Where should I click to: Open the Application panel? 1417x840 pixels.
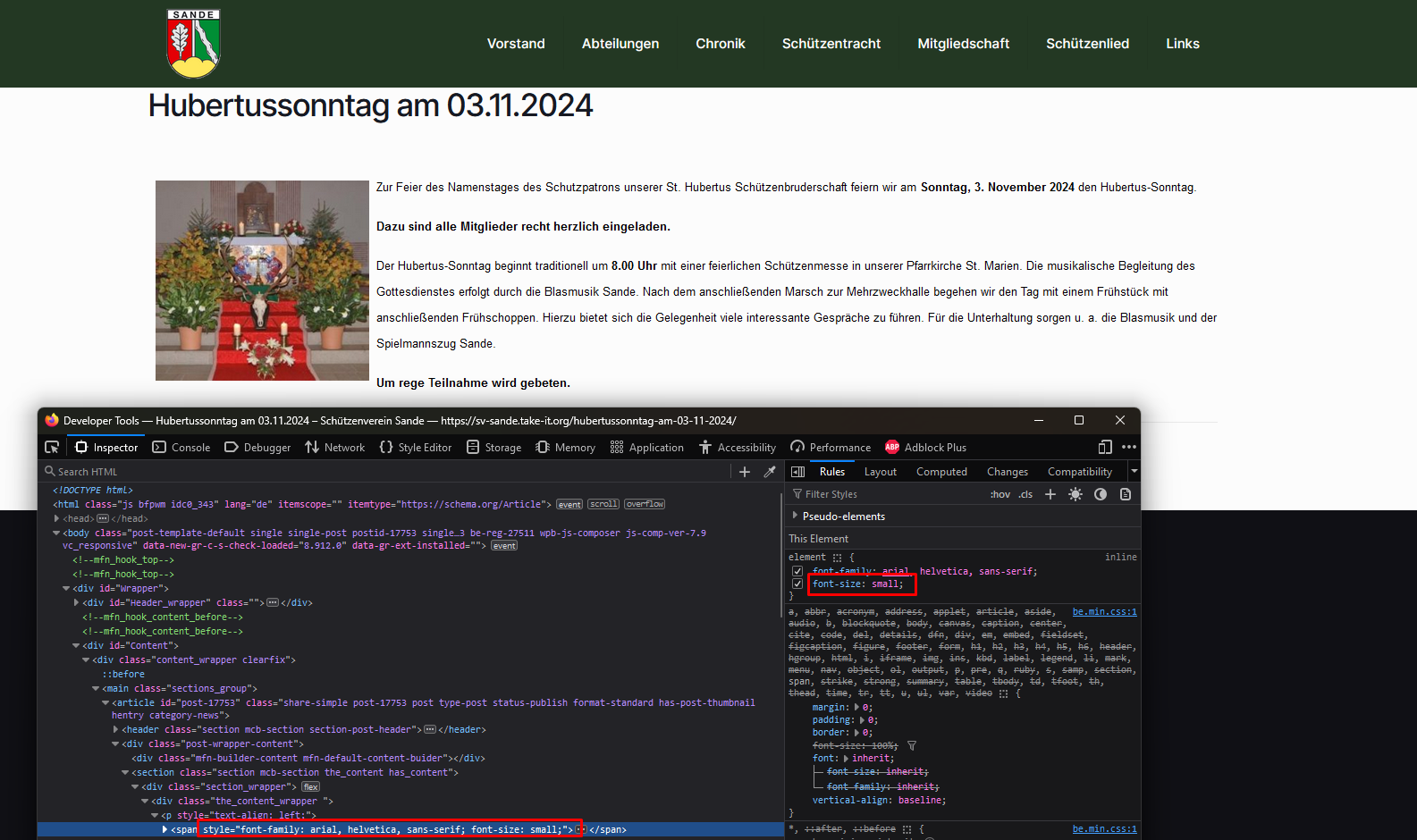(647, 447)
